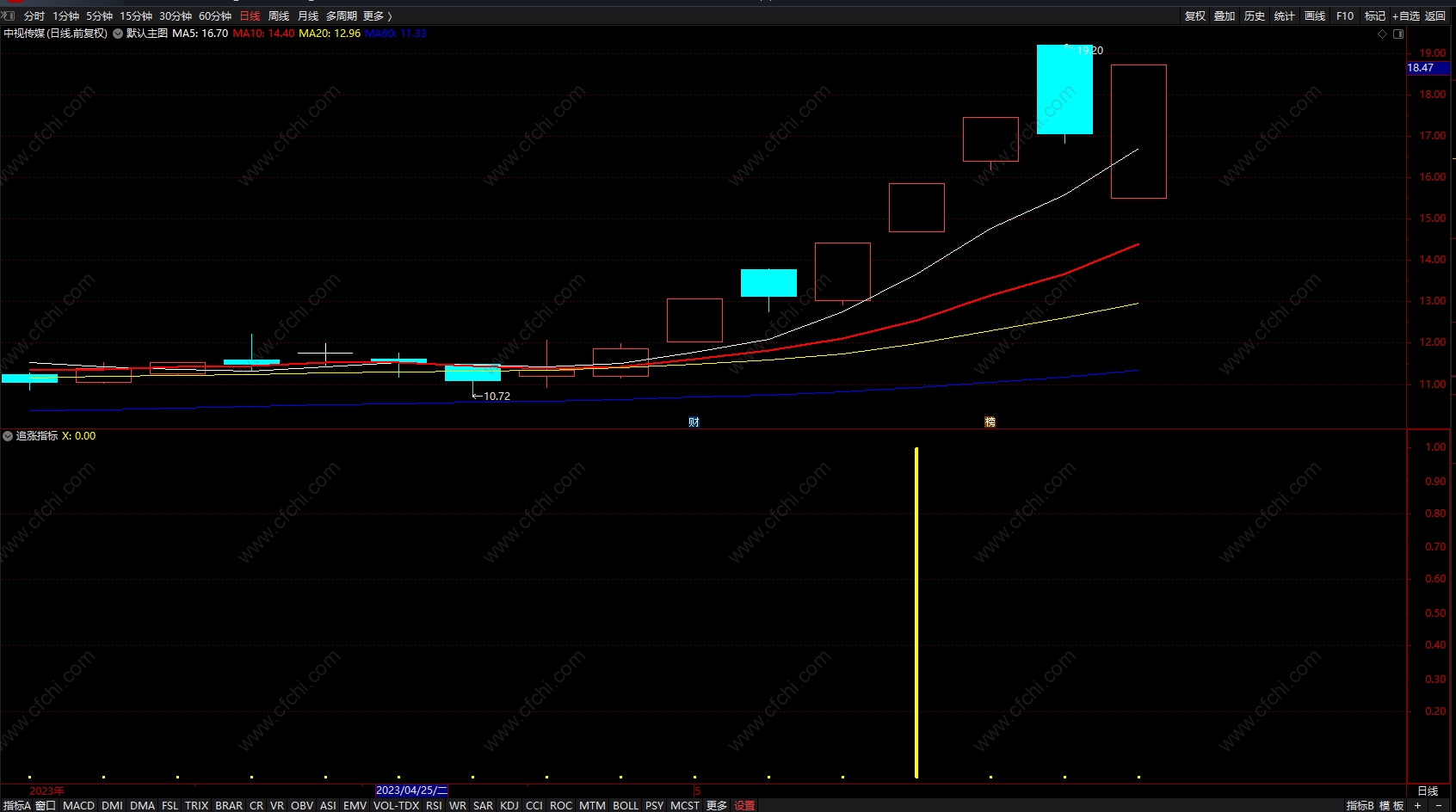Open the 多周期 multi-period view
The width and height of the screenshot is (1456, 812).
(341, 16)
